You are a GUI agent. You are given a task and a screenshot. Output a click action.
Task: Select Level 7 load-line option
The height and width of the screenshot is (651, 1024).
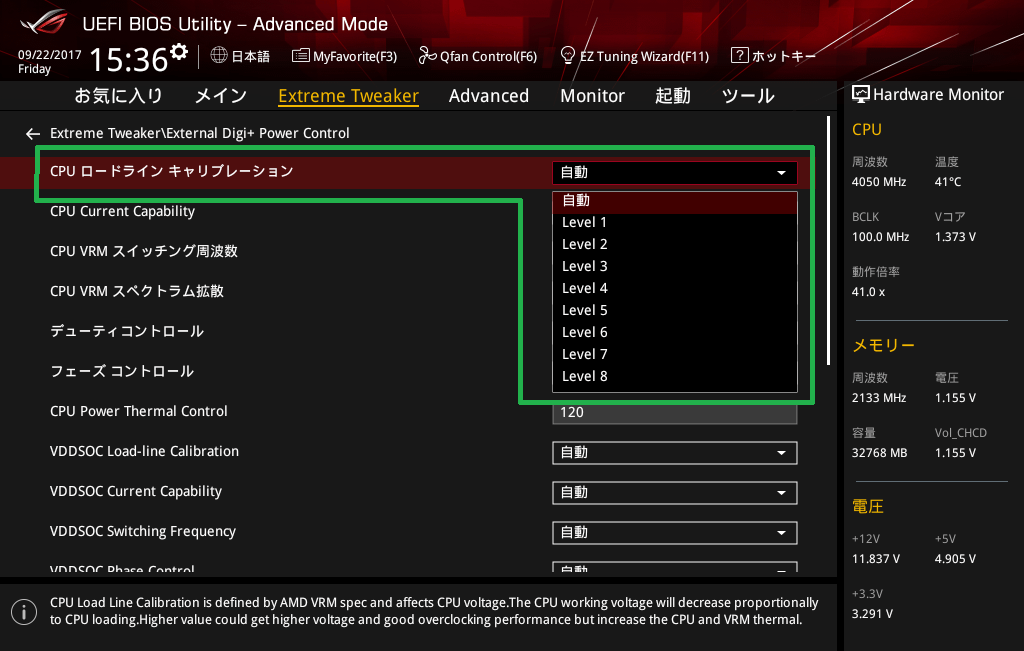tap(675, 355)
